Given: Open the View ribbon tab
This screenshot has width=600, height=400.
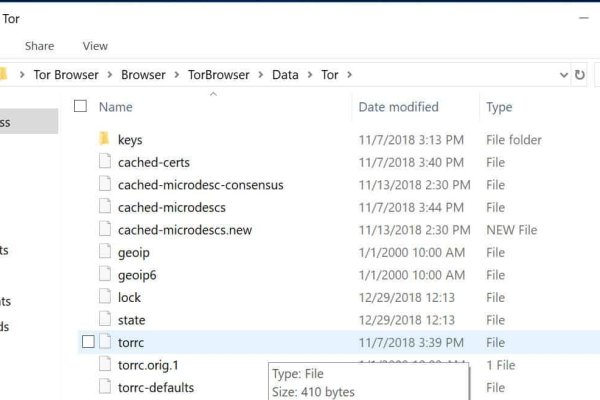Looking at the screenshot, I should point(95,46).
